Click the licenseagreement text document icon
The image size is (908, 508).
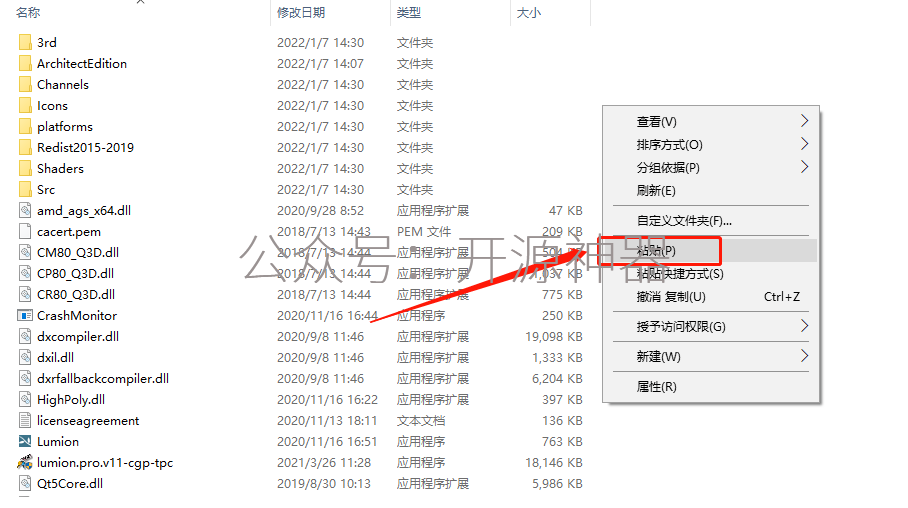coord(25,421)
